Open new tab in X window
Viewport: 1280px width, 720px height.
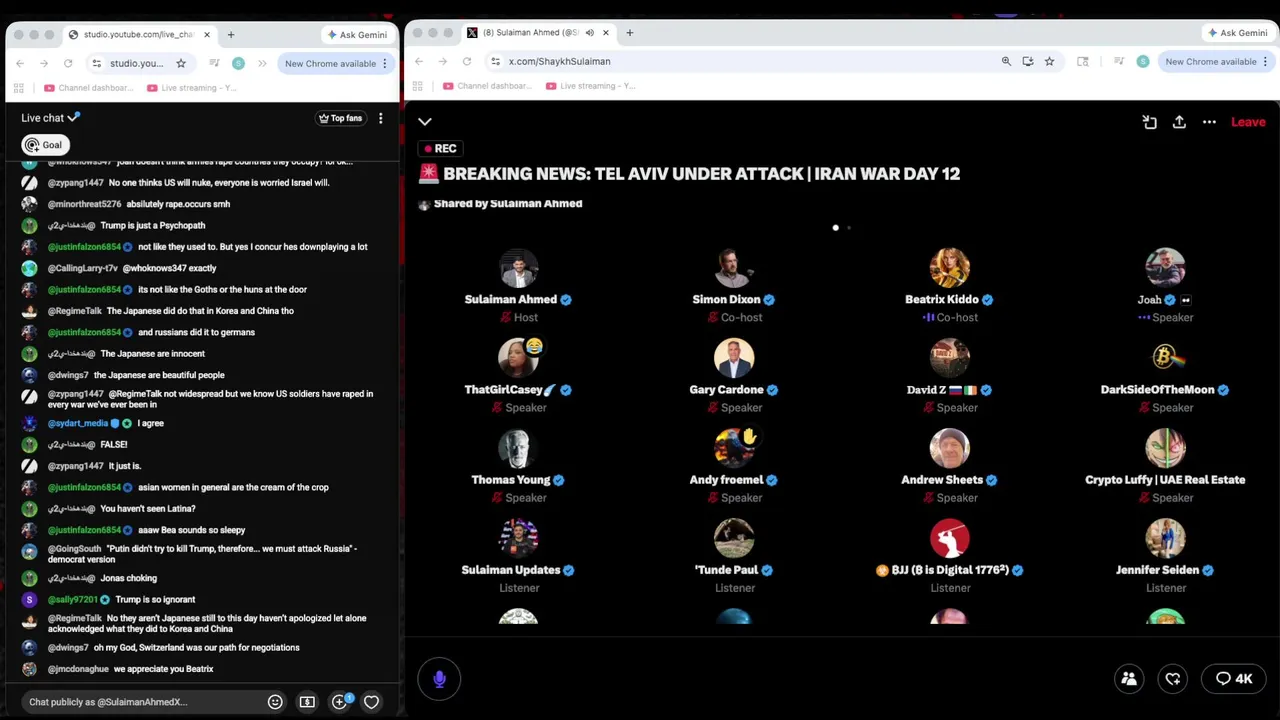tap(629, 33)
